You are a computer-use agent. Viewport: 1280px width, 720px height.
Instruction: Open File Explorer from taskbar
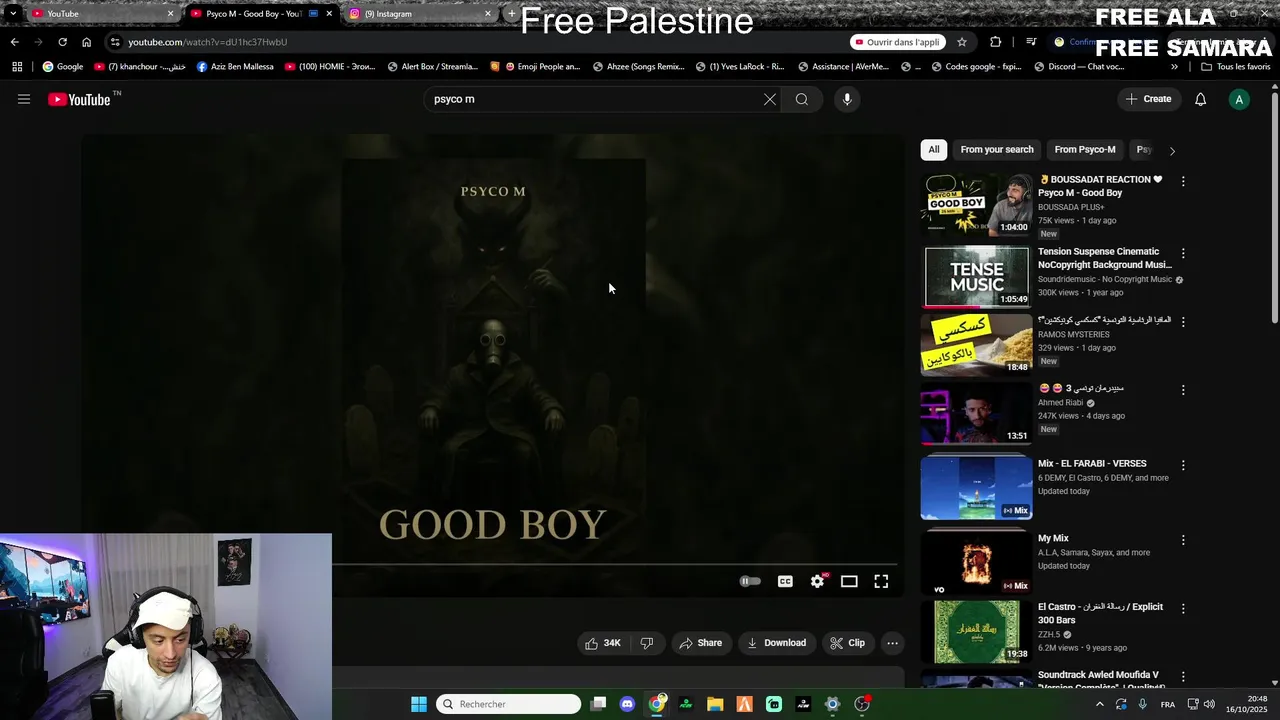point(715,704)
